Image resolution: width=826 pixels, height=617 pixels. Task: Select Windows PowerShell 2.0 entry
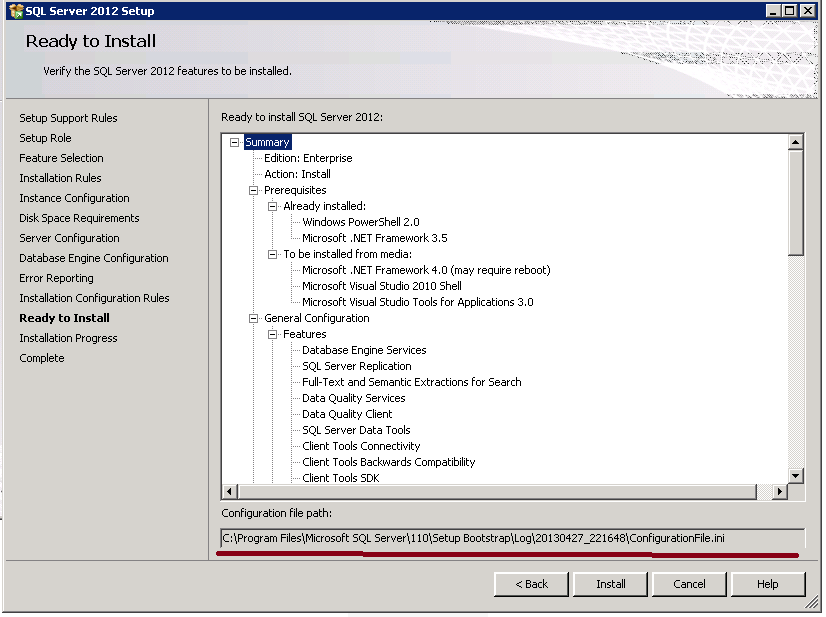pyautogui.click(x=361, y=222)
